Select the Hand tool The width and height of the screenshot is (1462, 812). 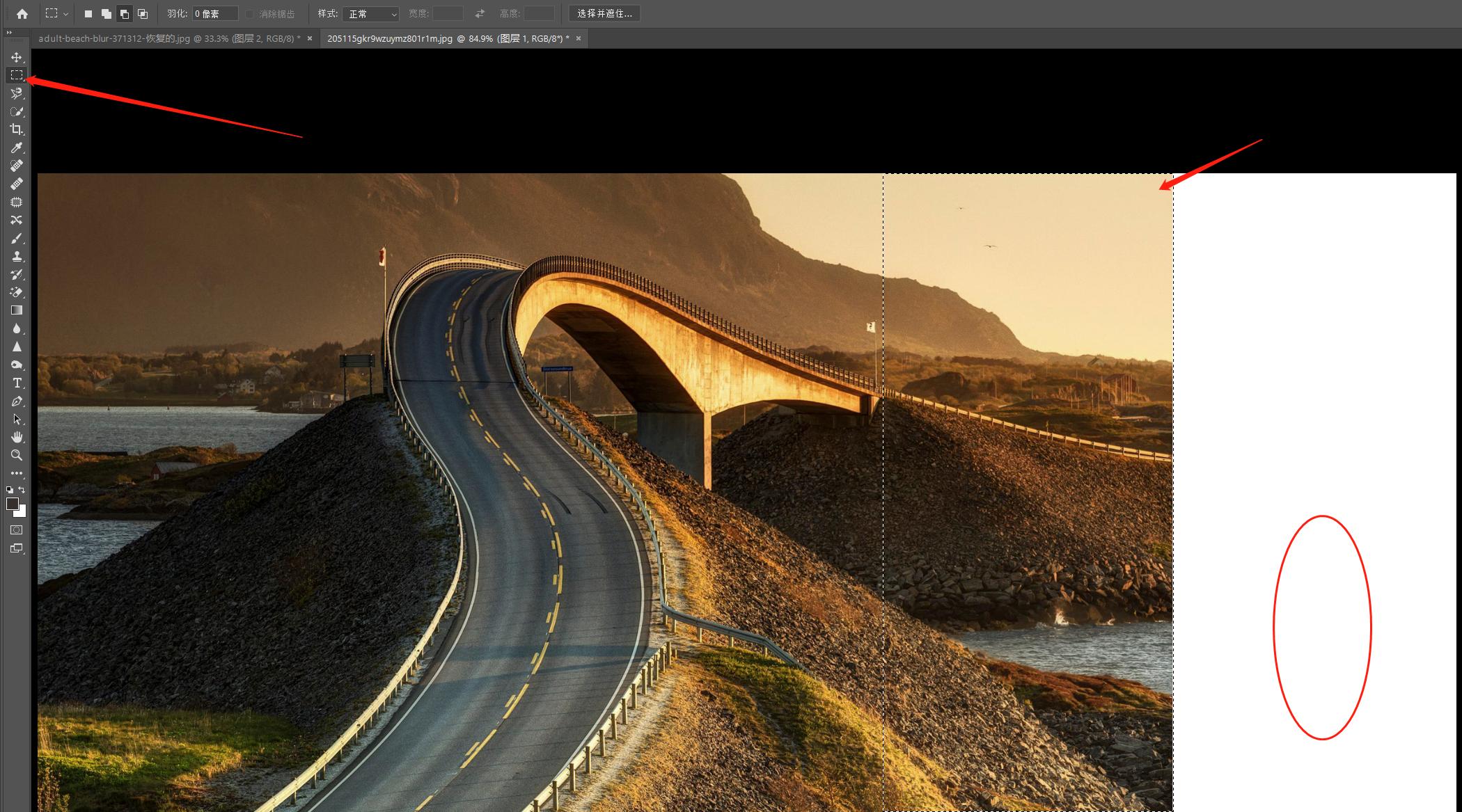17,437
